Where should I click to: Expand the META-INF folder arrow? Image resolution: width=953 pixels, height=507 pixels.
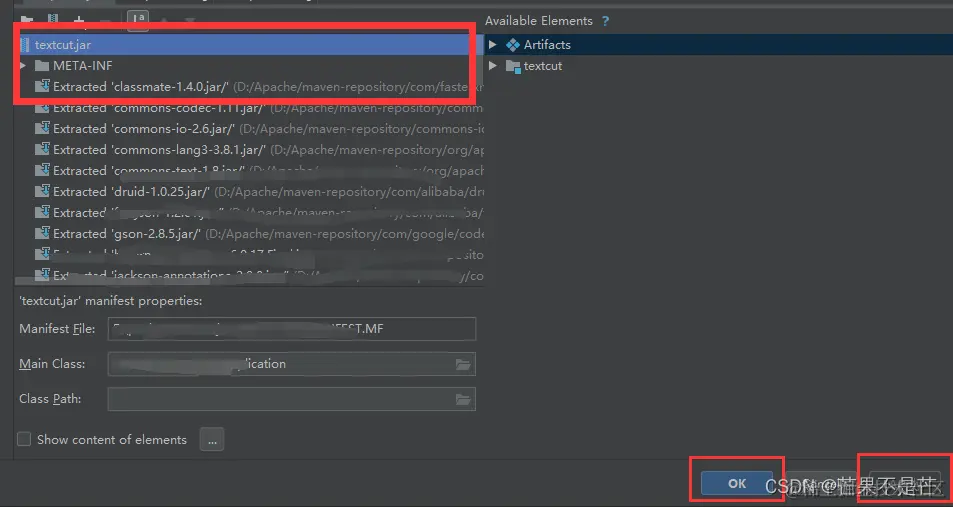pos(23,65)
